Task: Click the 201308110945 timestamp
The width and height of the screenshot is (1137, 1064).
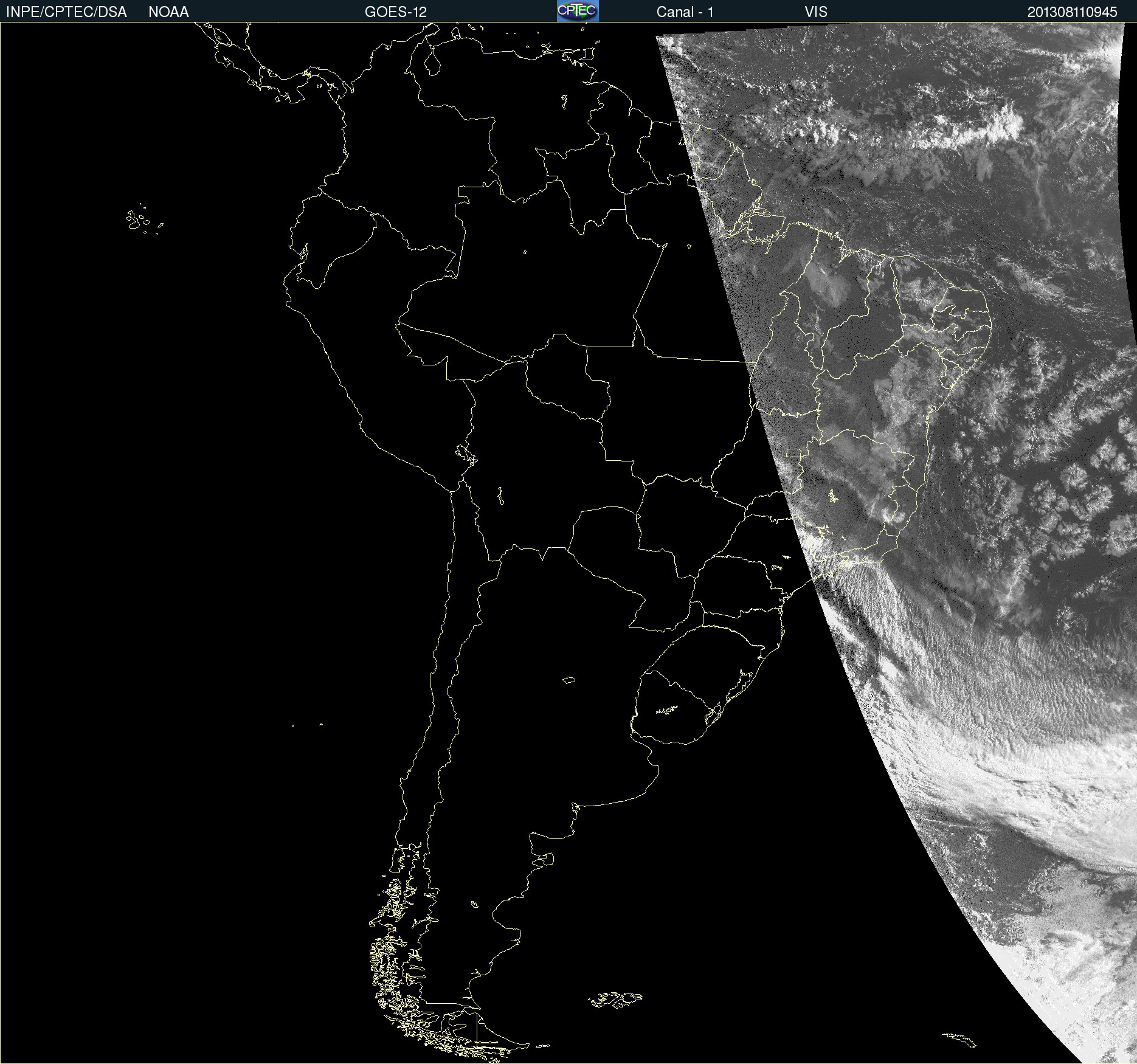Action: click(1073, 12)
